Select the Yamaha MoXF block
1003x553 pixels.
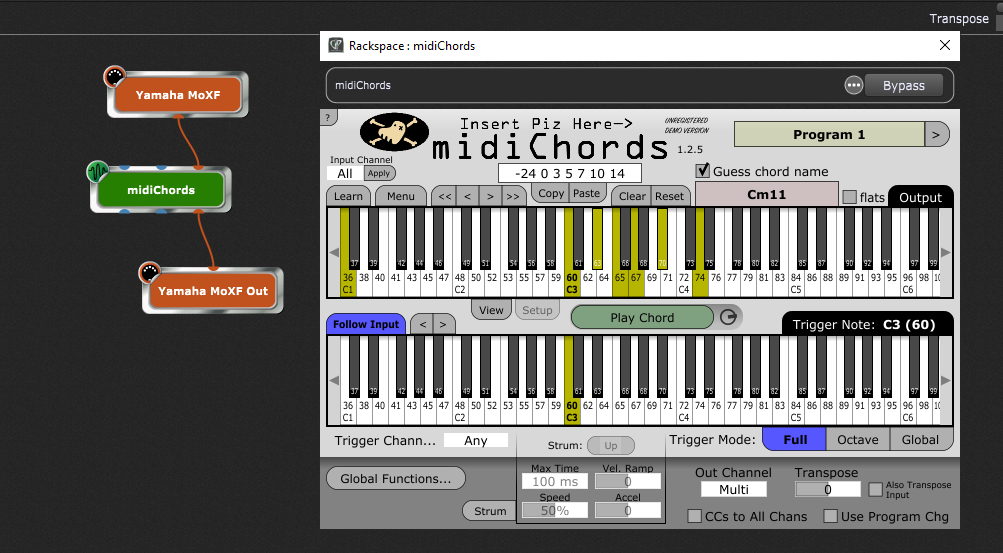(x=178, y=95)
